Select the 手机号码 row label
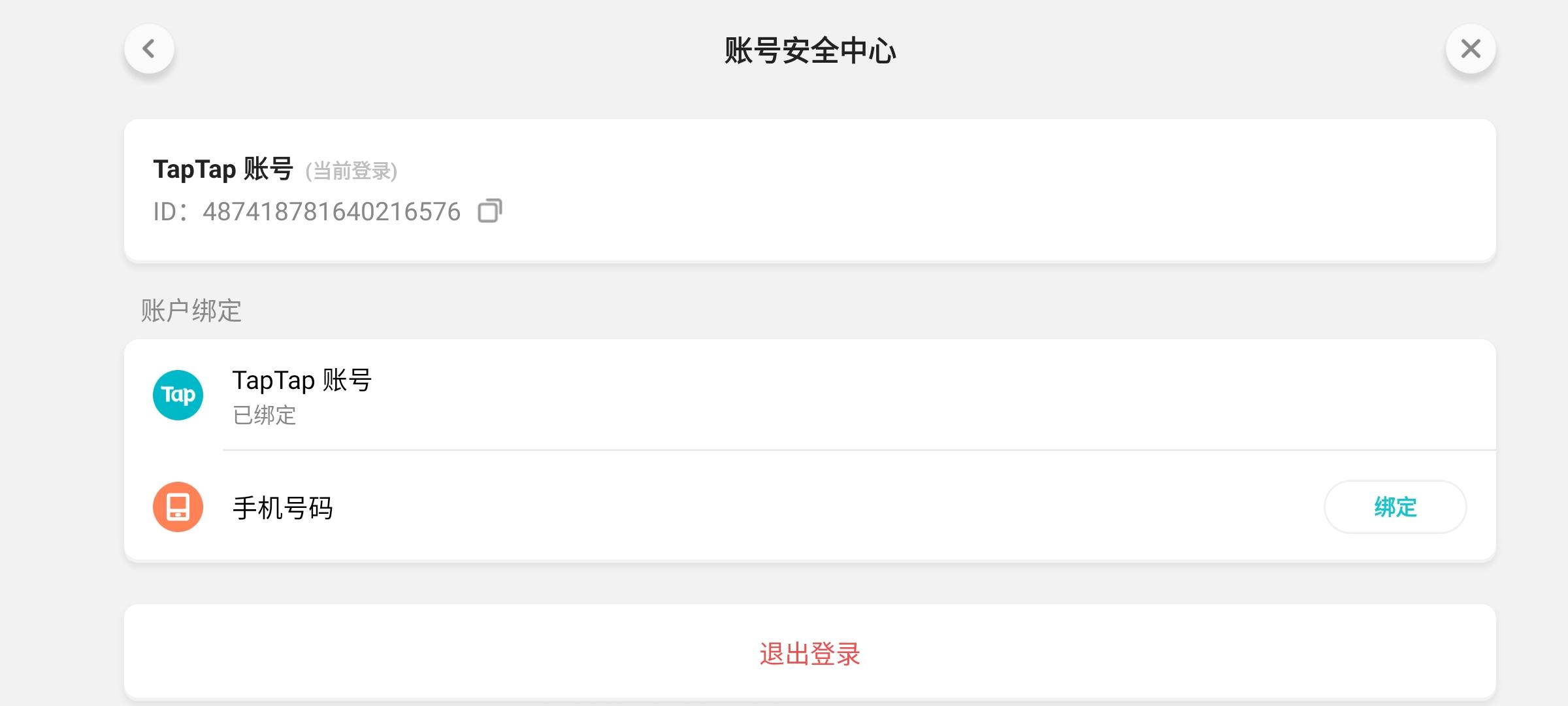Image resolution: width=1568 pixels, height=706 pixels. (283, 508)
